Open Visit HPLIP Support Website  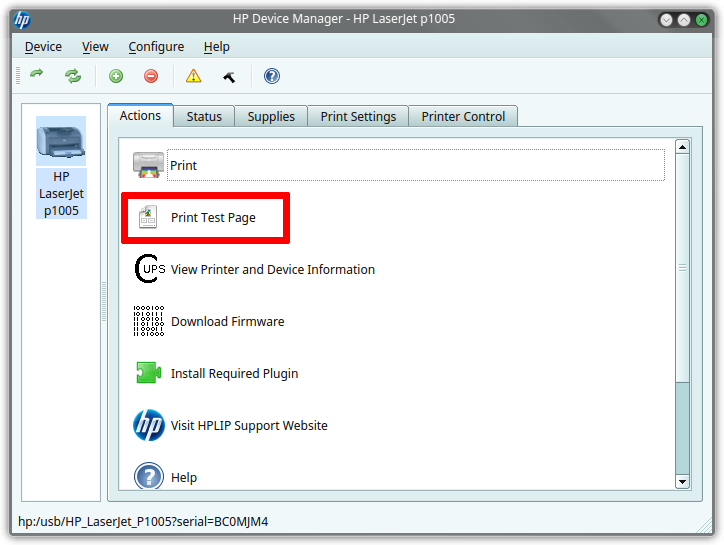coord(249,425)
